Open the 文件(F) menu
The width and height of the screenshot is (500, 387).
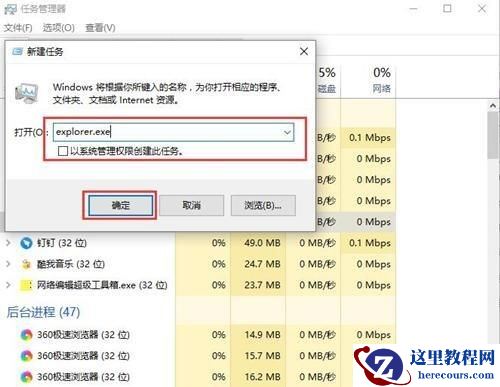click(18, 28)
